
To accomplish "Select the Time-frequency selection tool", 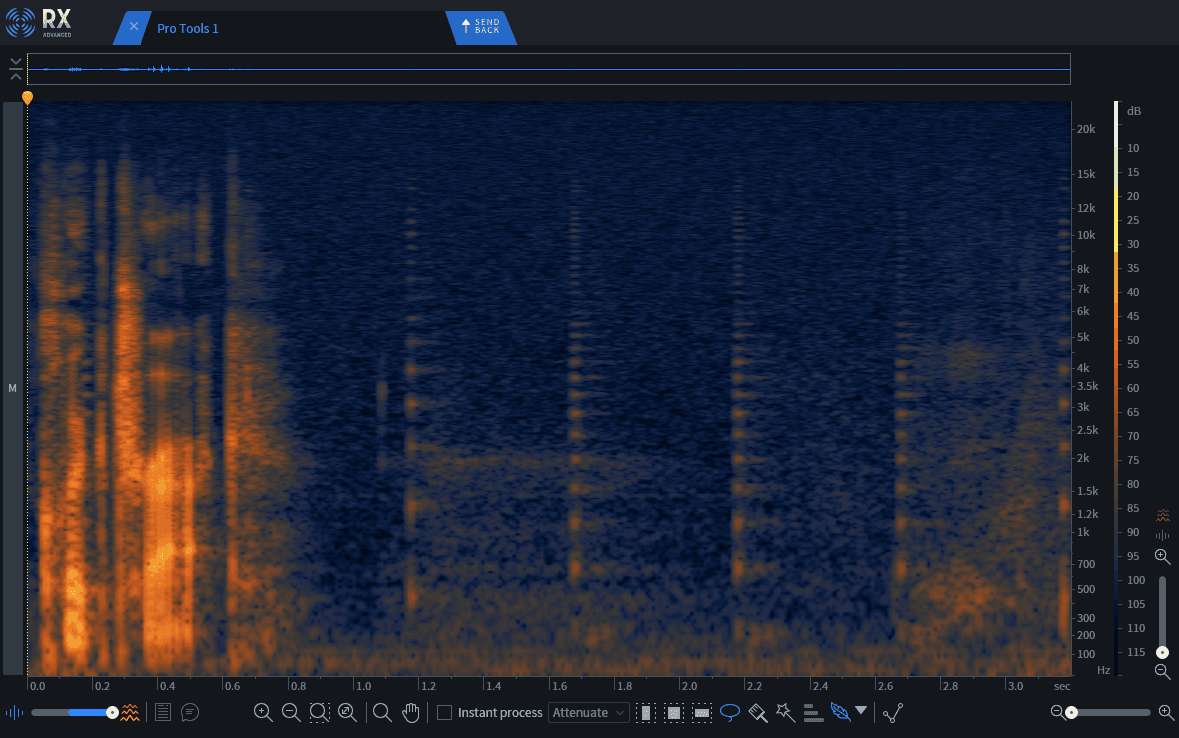I will click(674, 712).
